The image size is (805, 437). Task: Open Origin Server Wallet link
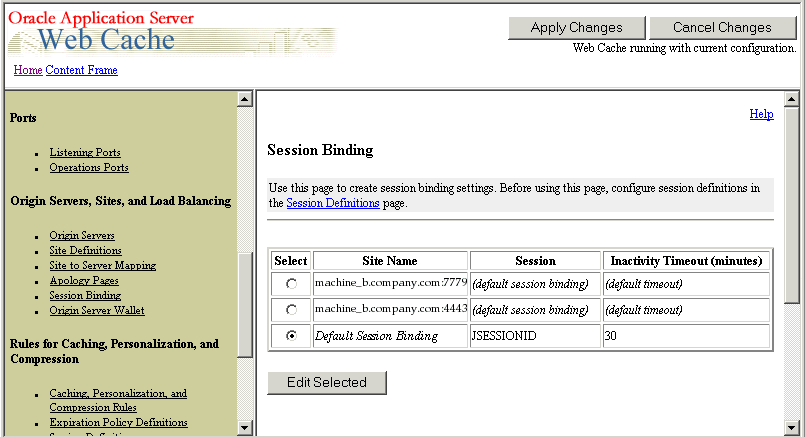tap(97, 310)
